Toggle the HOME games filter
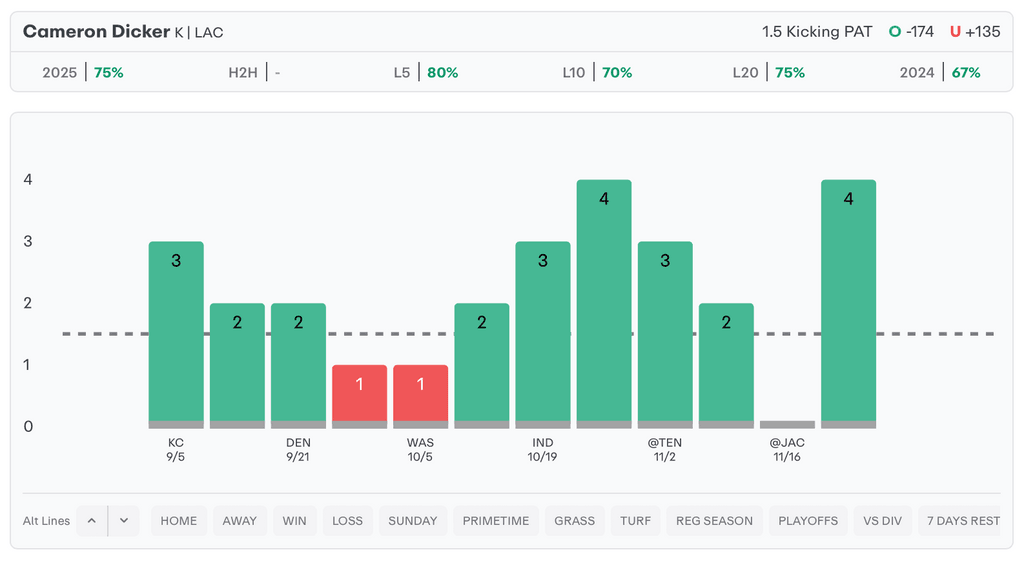This screenshot has height=572, width=1024. pos(179,521)
